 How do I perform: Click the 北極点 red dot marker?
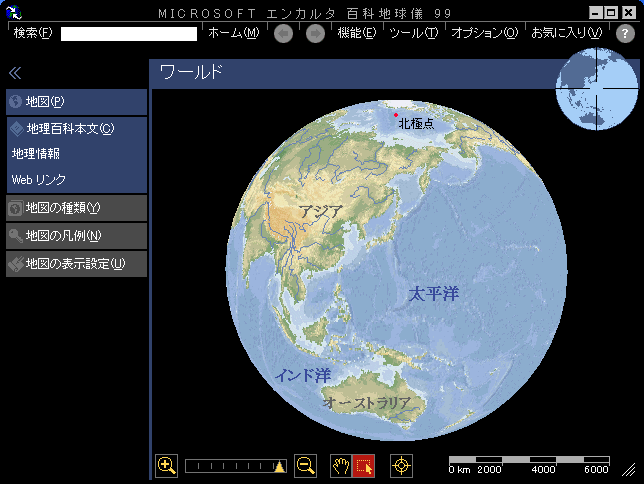396,115
